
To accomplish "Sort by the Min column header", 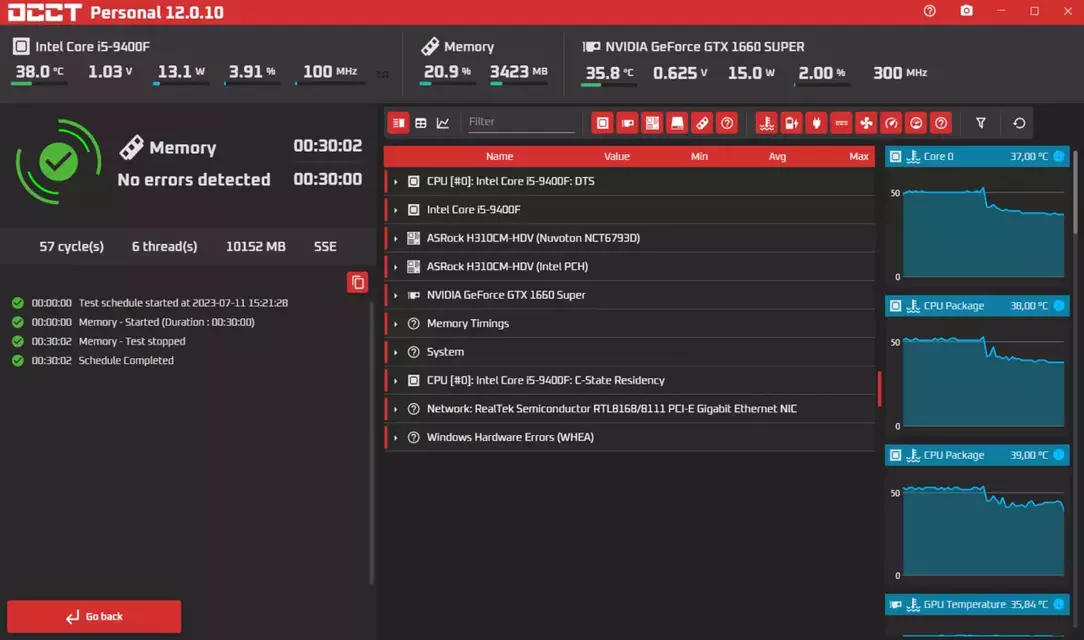I will click(x=699, y=156).
